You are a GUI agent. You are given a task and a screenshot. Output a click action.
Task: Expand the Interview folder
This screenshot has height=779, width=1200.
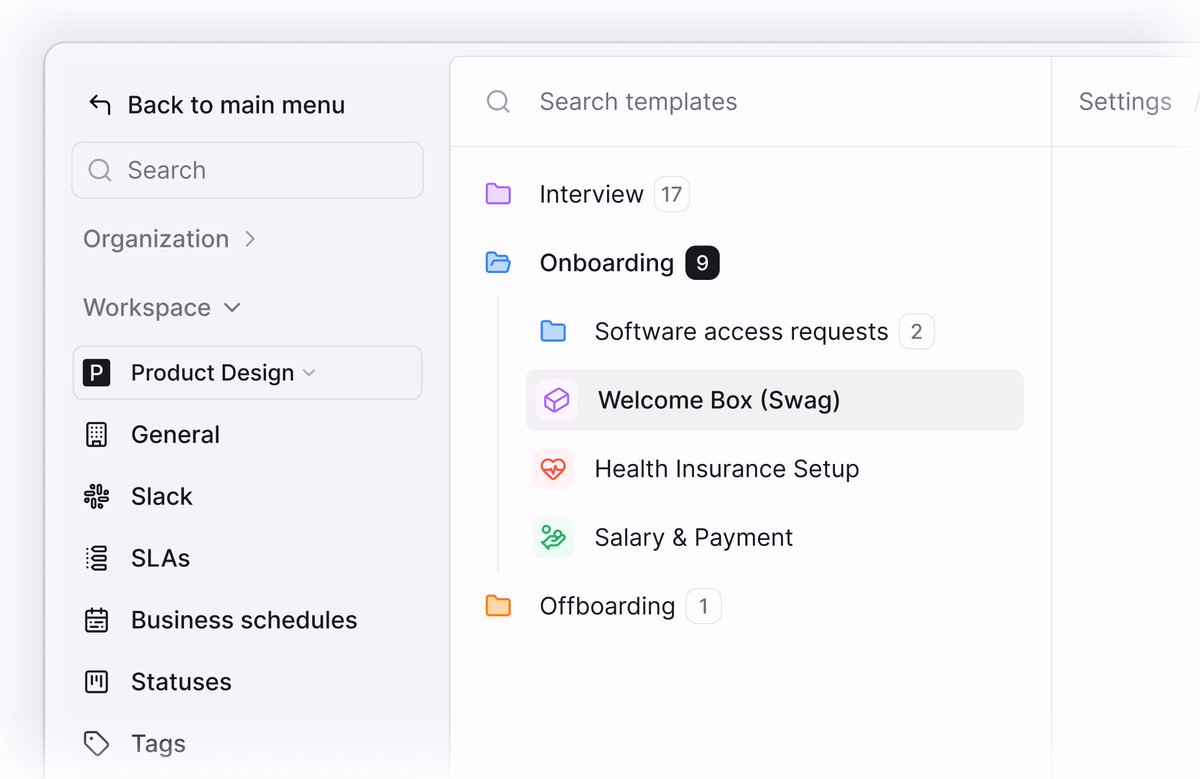tap(591, 194)
